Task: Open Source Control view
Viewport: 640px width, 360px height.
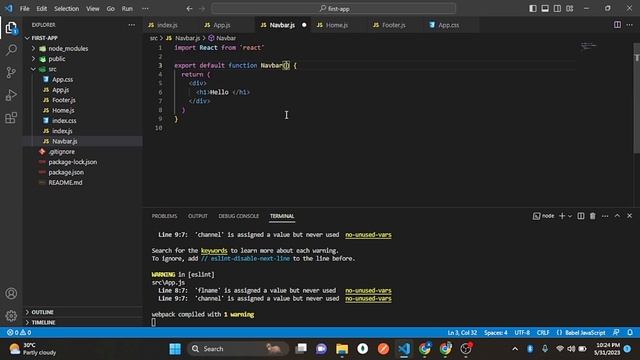Action: click(x=11, y=73)
